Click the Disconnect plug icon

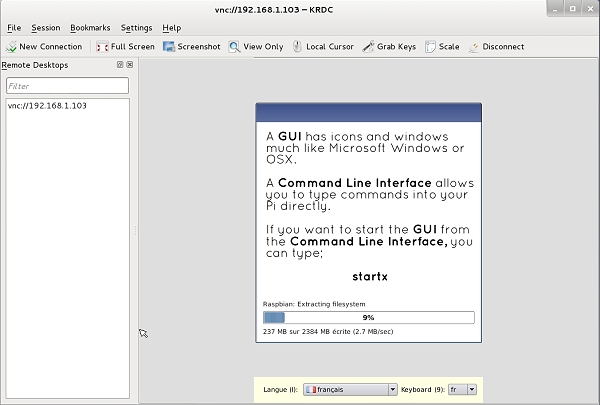coord(474,47)
